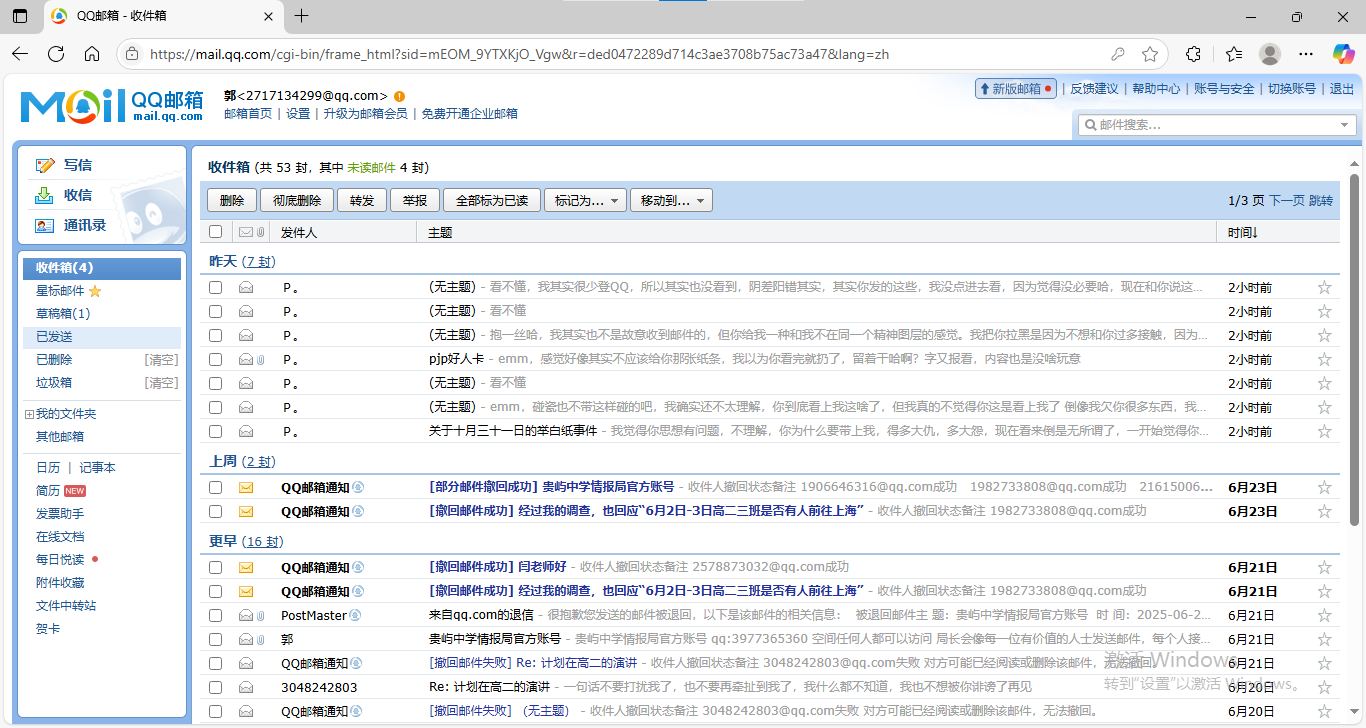Click the 邮件搜索 input field

coord(1215,125)
